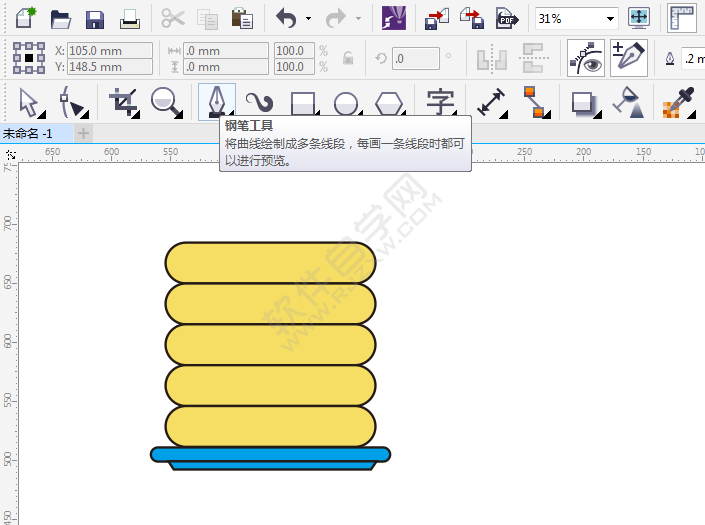
Task: Select the Drop Shadow tool
Action: [x=583, y=102]
